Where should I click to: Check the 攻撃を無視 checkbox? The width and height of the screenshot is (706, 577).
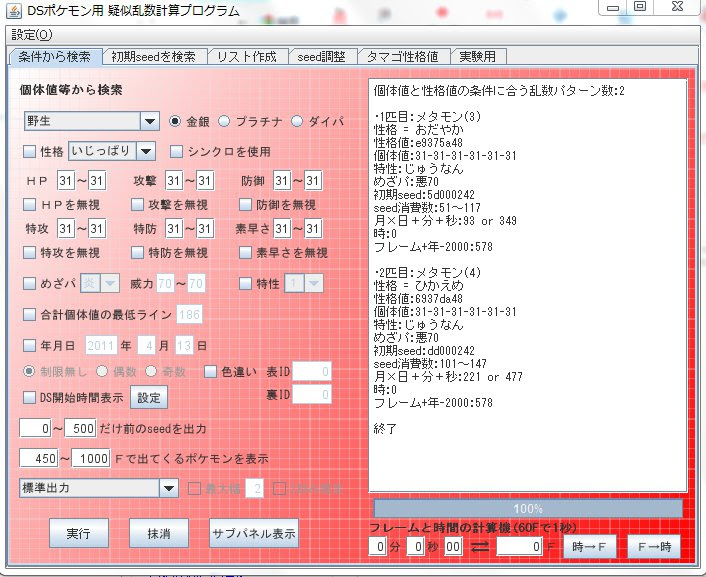pos(137,204)
